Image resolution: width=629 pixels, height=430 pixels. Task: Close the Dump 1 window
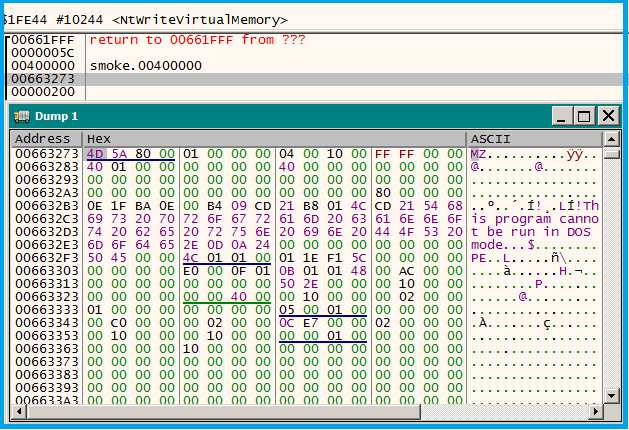point(607,116)
